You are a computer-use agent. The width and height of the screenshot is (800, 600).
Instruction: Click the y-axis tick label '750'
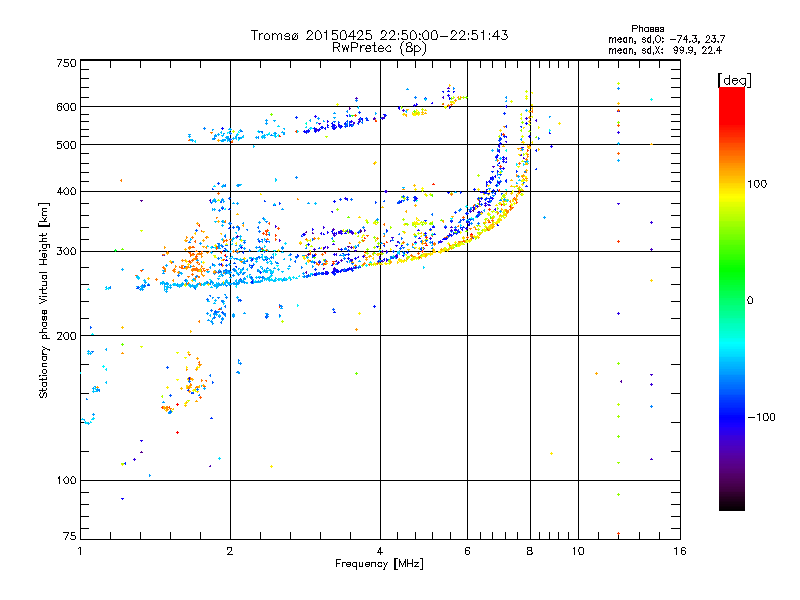click(67, 63)
